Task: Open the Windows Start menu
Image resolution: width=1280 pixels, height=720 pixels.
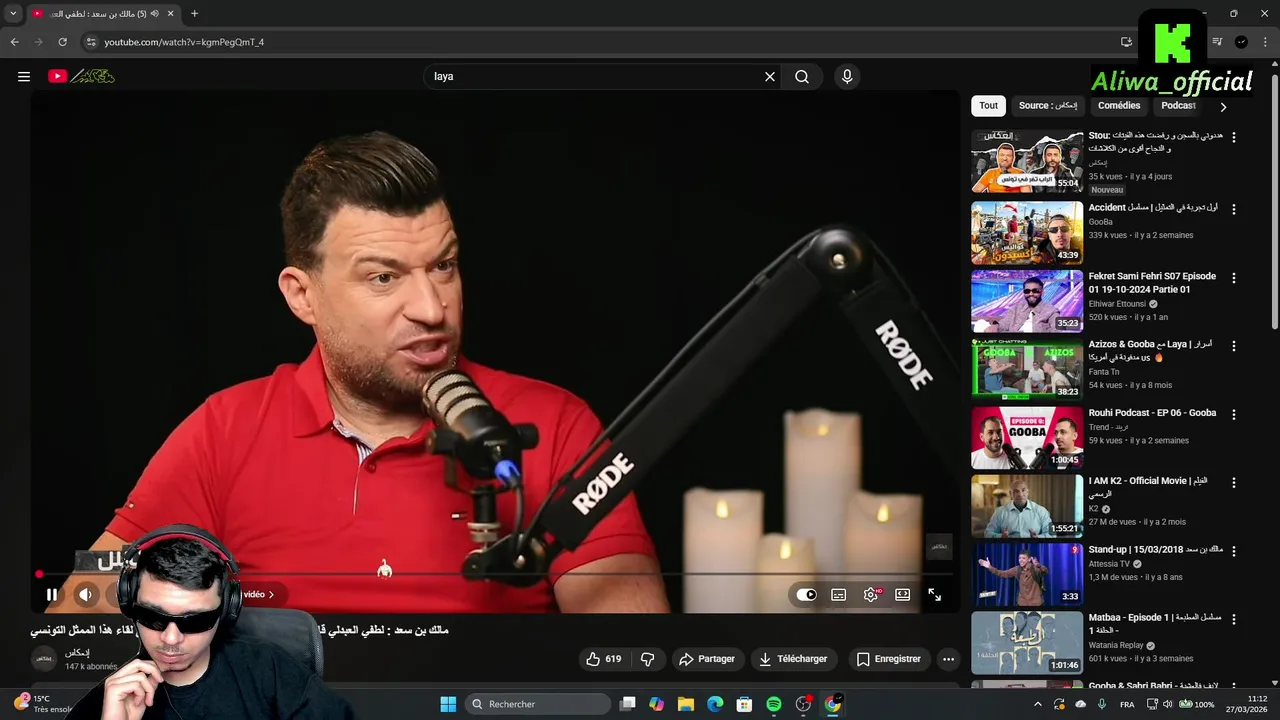Action: coord(448,704)
